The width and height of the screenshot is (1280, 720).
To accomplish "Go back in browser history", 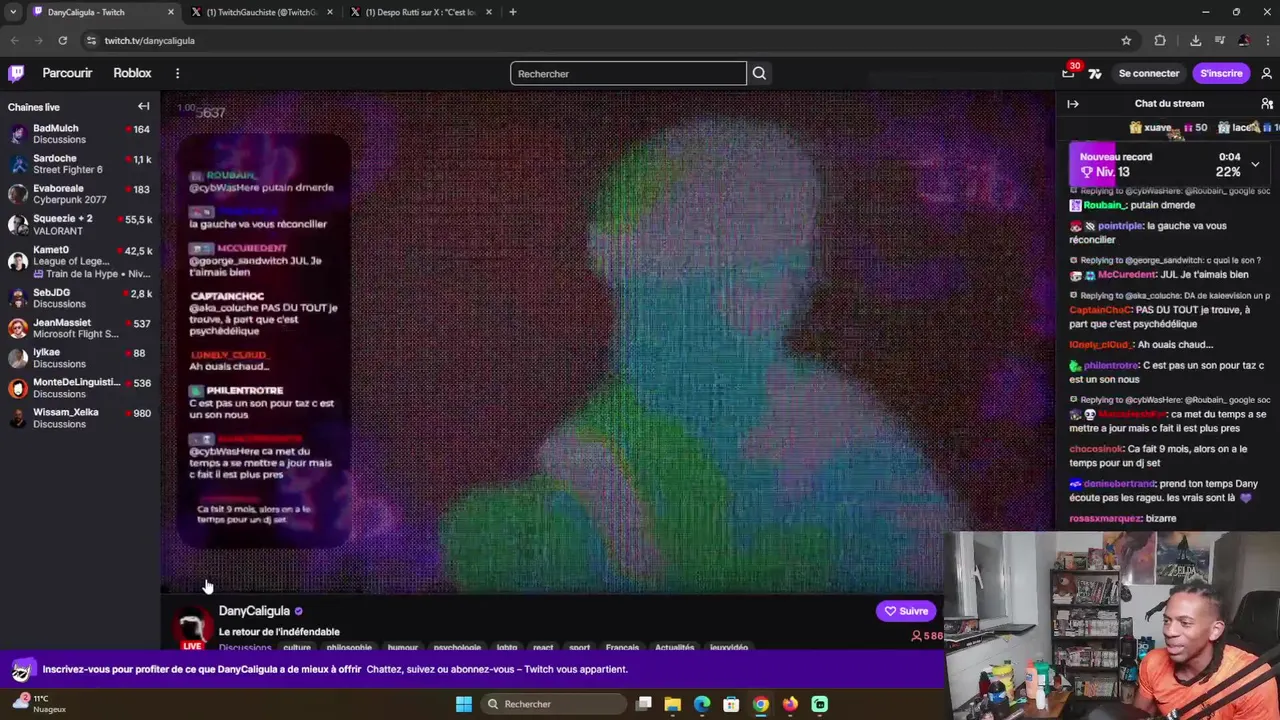I will coord(14,40).
